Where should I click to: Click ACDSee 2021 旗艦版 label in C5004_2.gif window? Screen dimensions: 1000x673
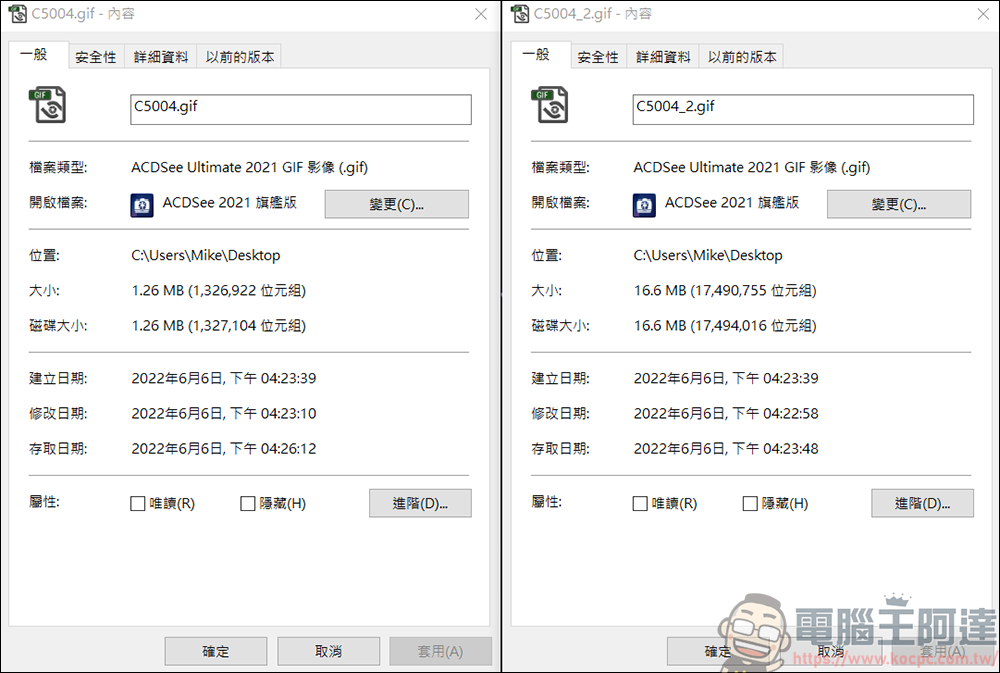coord(732,203)
